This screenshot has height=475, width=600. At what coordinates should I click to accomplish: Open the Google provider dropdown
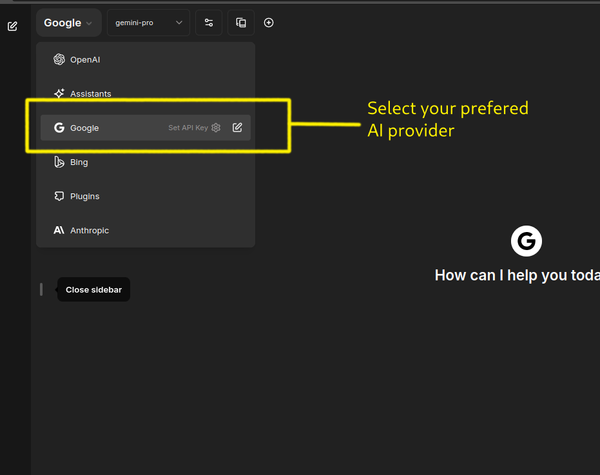[68, 22]
